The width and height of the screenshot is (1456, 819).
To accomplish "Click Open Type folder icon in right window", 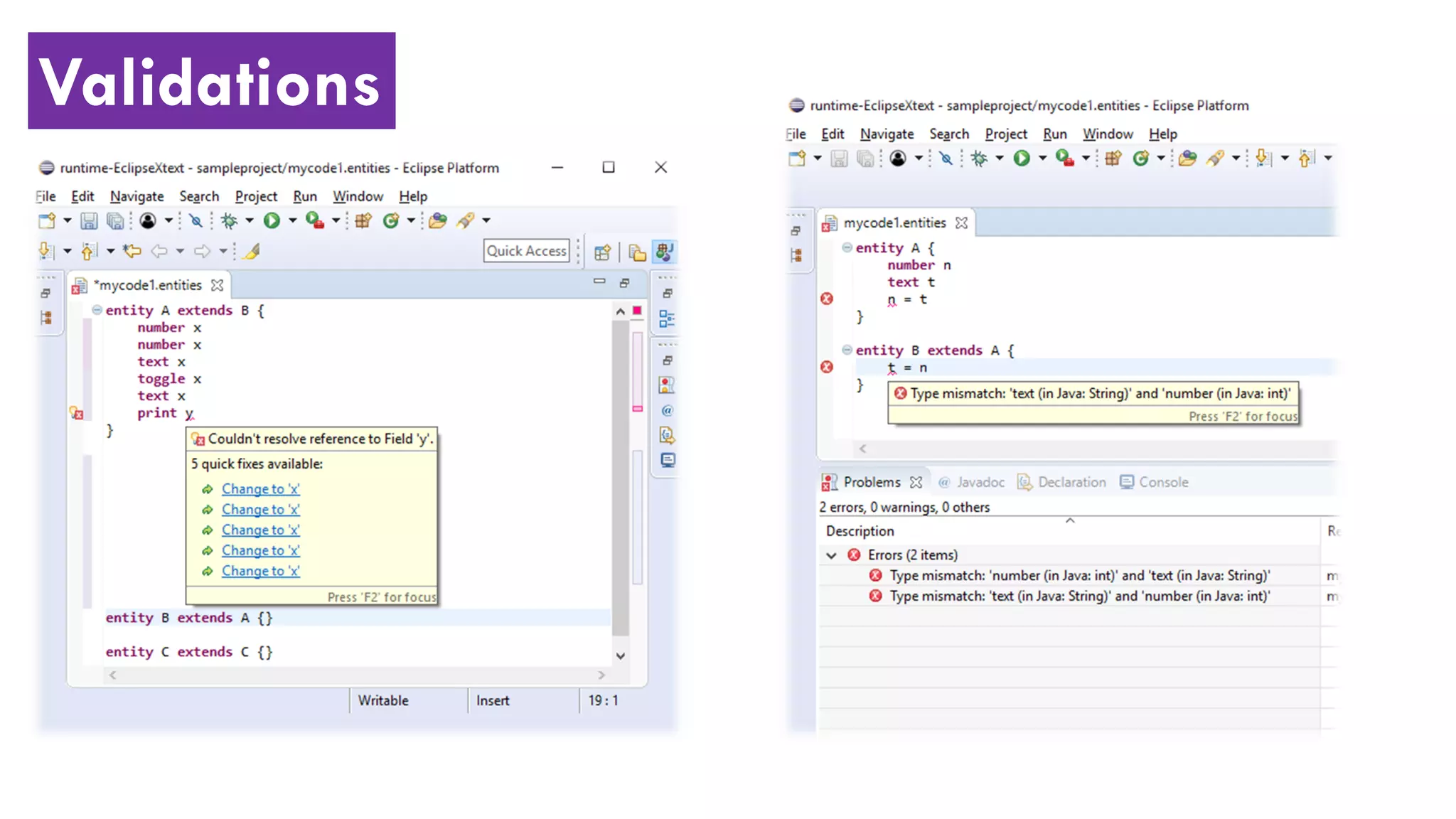I will coord(1187,158).
